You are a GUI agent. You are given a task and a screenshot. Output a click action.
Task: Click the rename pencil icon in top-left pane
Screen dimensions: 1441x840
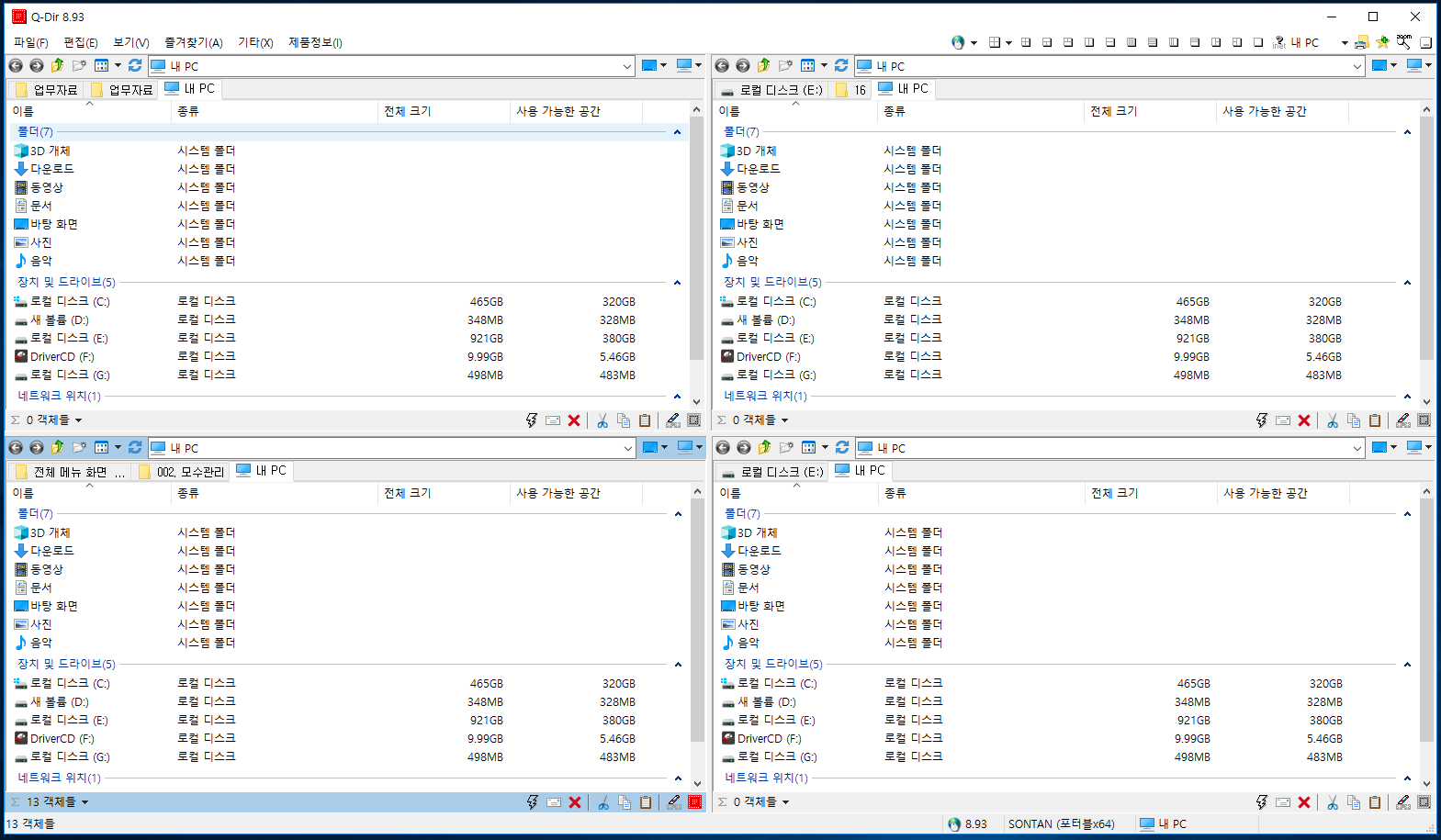(673, 420)
